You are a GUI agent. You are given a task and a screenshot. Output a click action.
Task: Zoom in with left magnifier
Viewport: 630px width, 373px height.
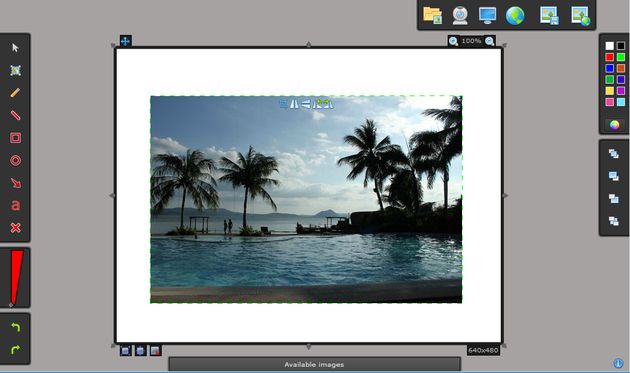453,41
